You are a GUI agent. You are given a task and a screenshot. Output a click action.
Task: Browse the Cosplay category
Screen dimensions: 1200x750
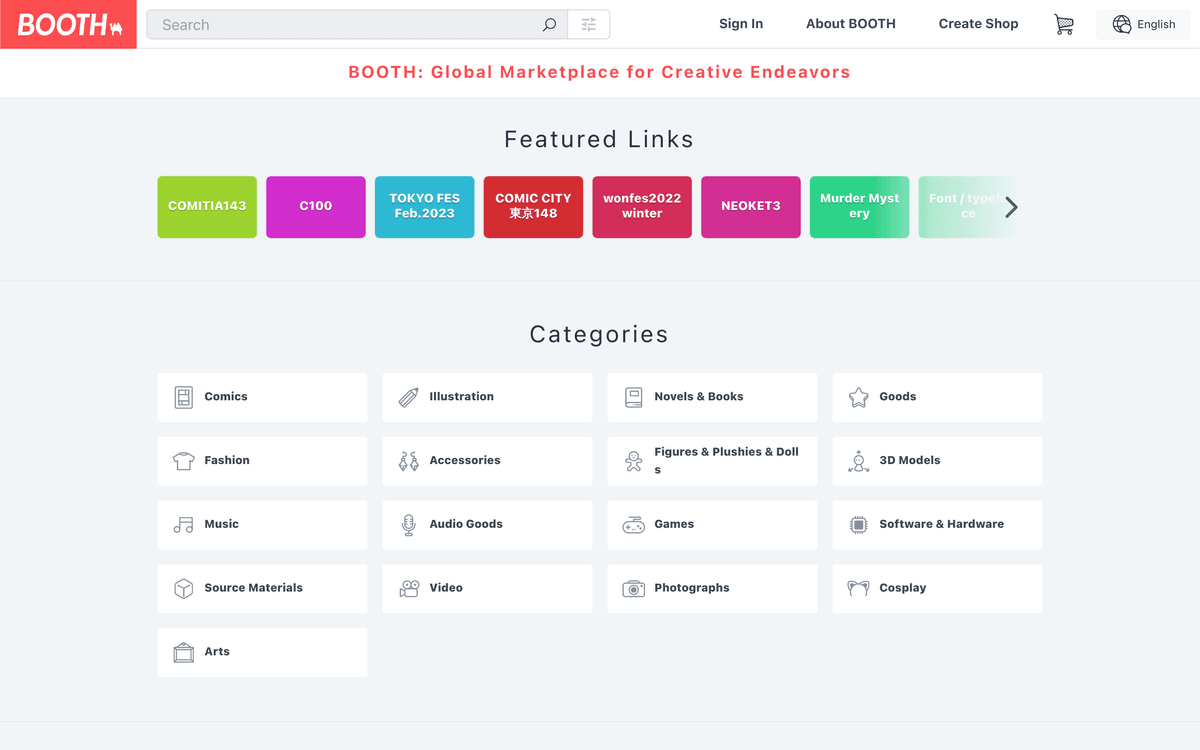click(937, 589)
